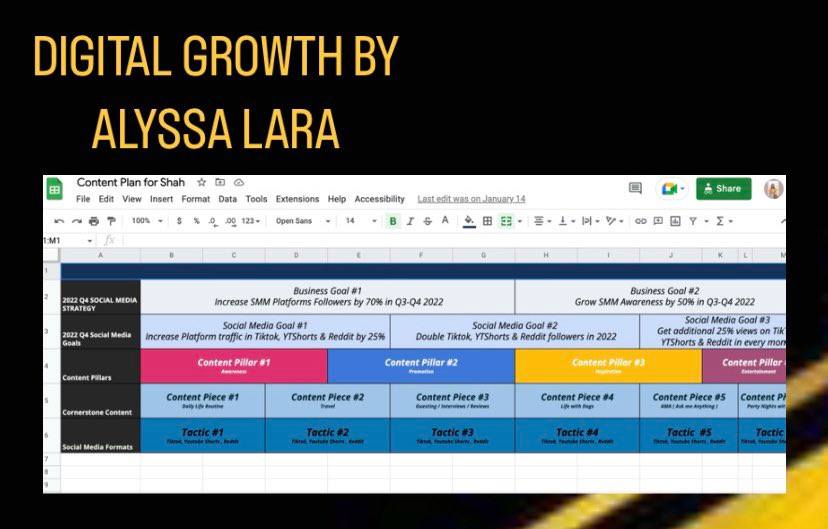This screenshot has height=529, width=828.
Task: Open the Open Sans font dropdown
Action: coord(303,221)
